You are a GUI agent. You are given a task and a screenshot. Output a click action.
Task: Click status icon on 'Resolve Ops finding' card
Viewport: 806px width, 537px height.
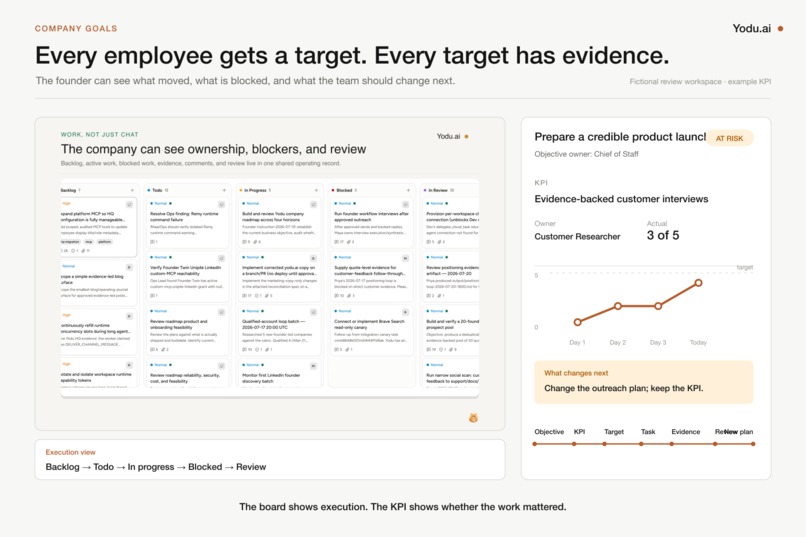coord(222,204)
